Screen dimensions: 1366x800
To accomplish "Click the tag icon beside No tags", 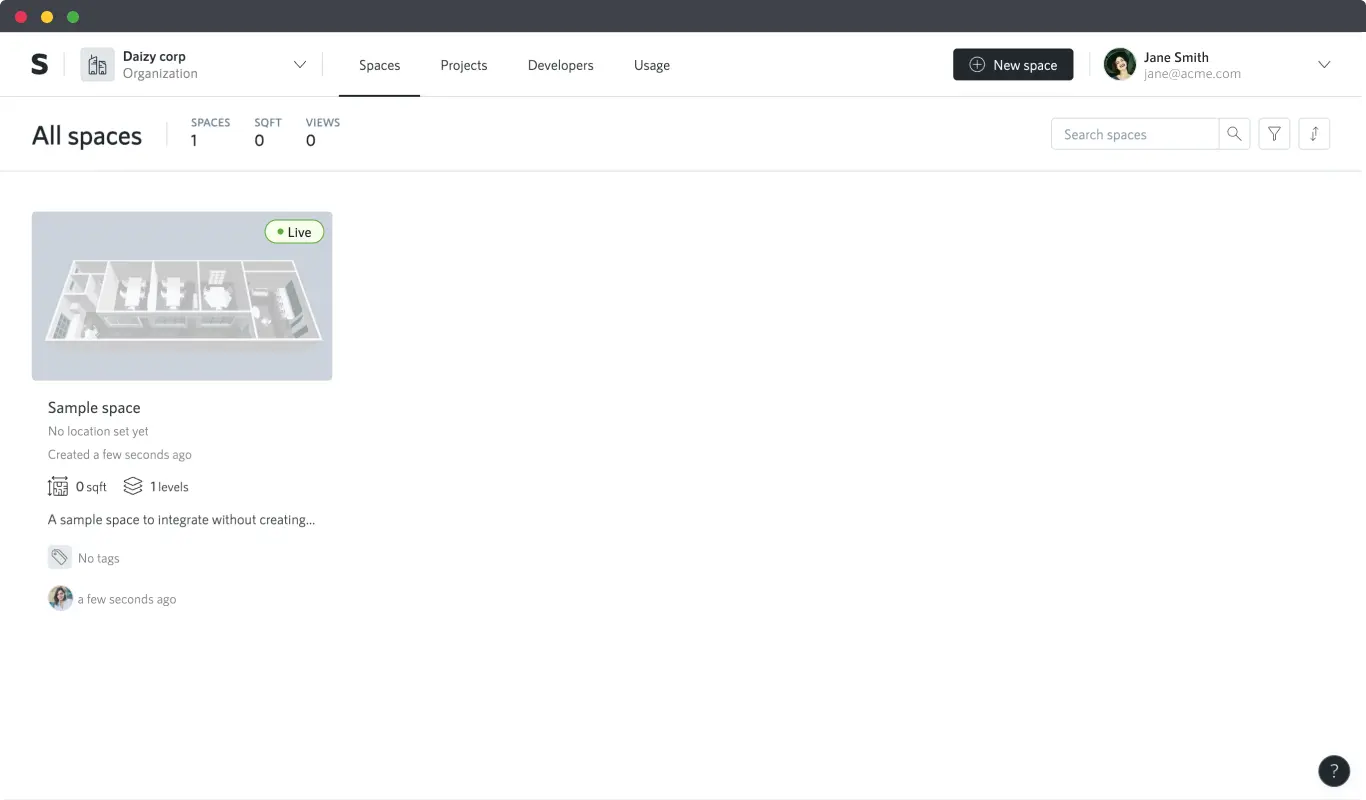I will click(60, 557).
